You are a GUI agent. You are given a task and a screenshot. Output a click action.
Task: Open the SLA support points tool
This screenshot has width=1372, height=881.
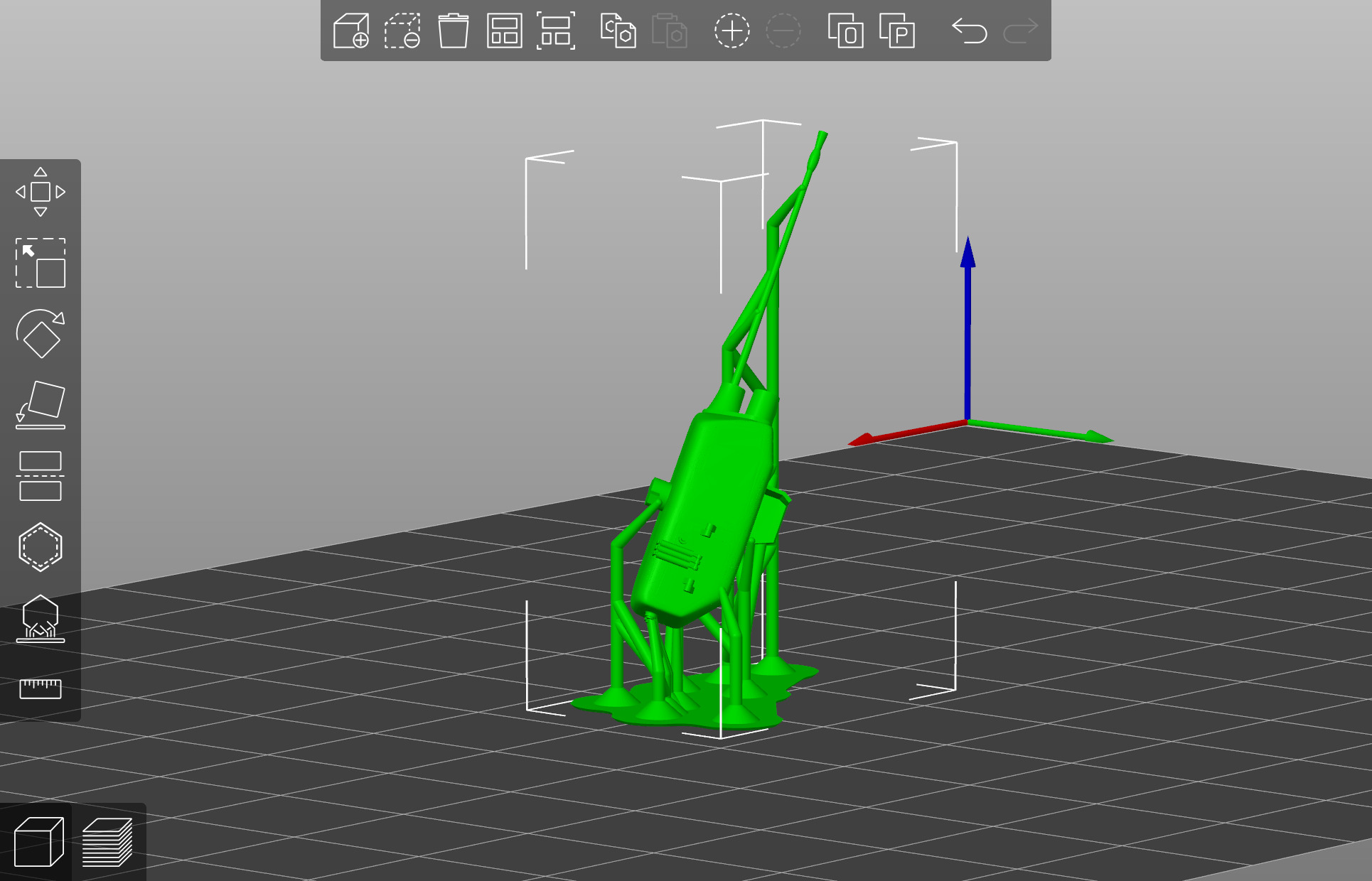[x=41, y=618]
